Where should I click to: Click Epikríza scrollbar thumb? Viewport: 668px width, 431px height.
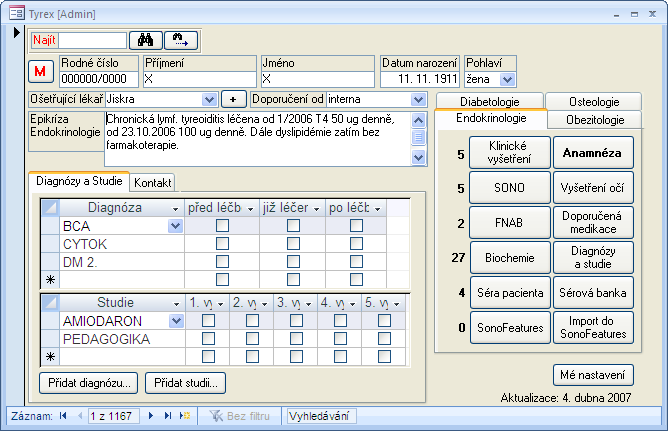418,138
